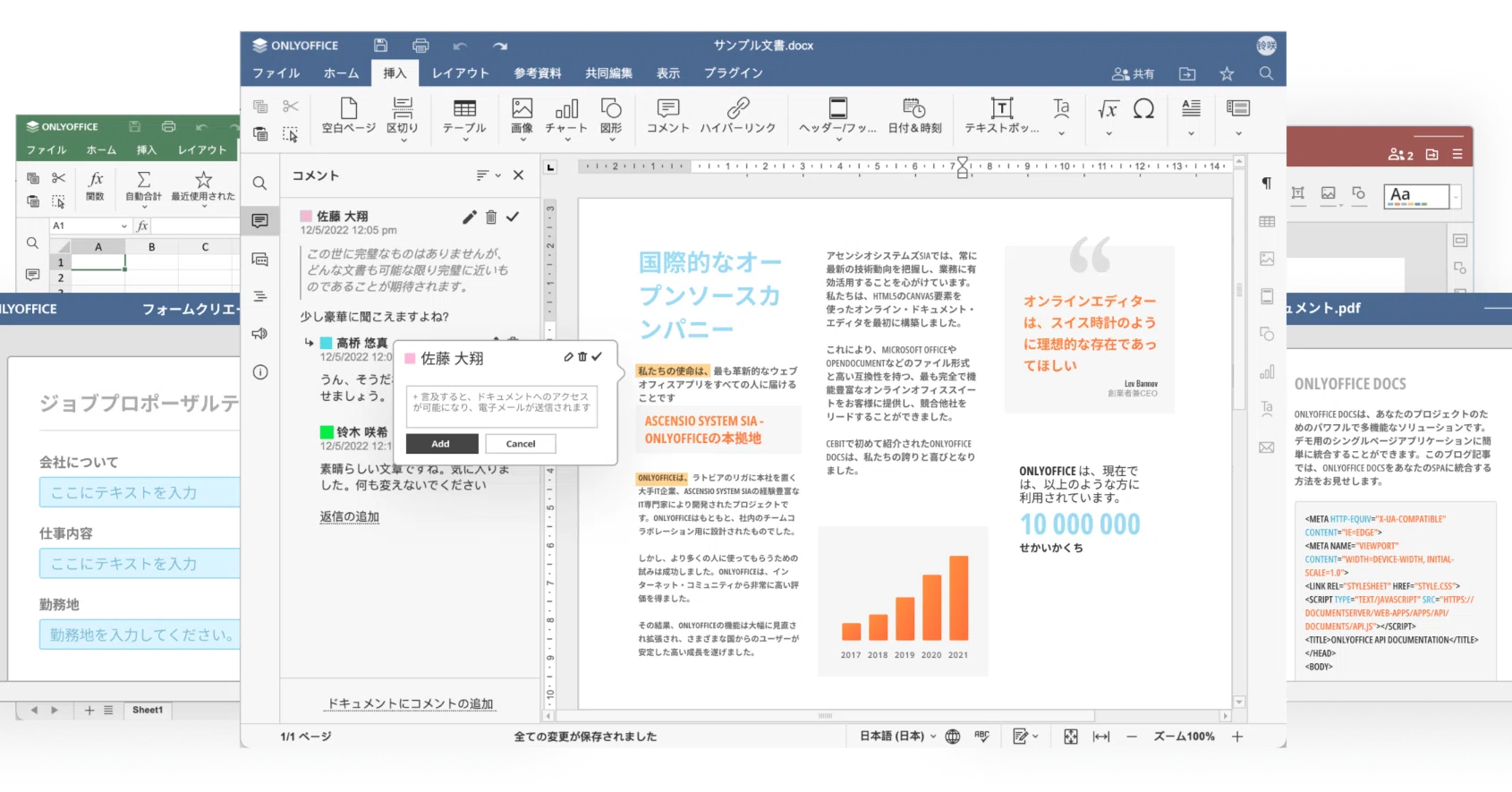Expand the テーブル dropdown
This screenshot has width=1512, height=792.
click(464, 140)
